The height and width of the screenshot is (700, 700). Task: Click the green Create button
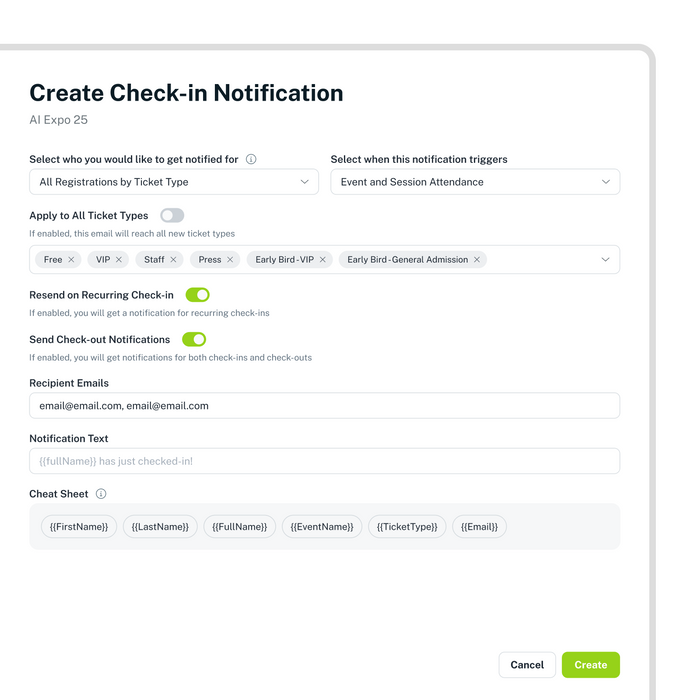click(x=590, y=665)
